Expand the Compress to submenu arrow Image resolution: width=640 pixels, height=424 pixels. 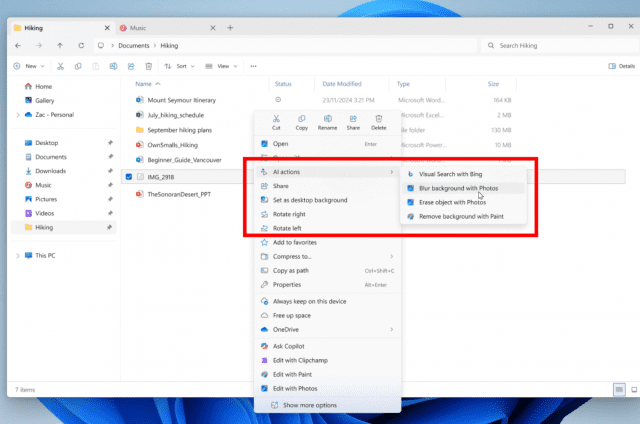coord(391,256)
